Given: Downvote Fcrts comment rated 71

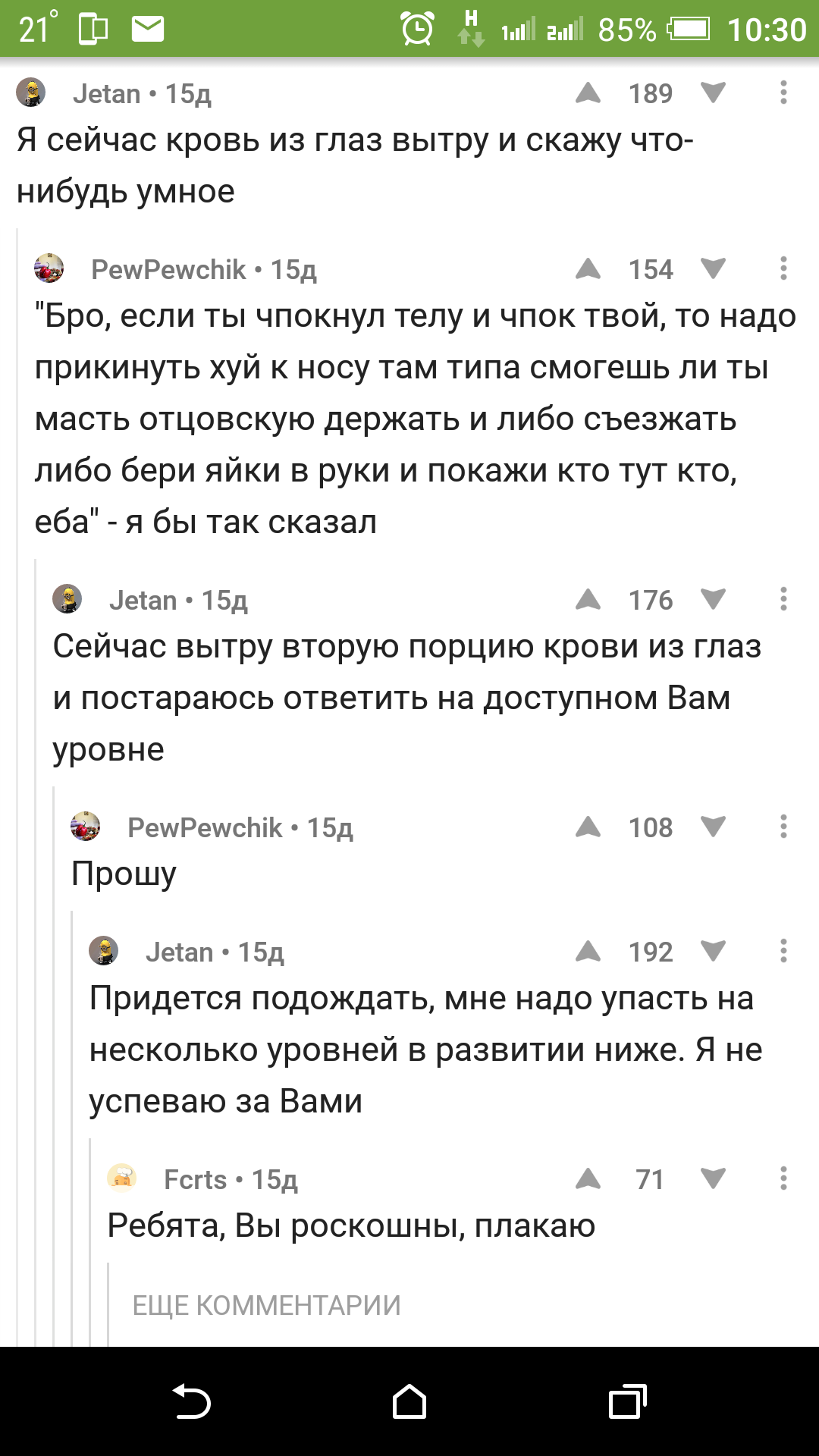Looking at the screenshot, I should click(713, 1179).
